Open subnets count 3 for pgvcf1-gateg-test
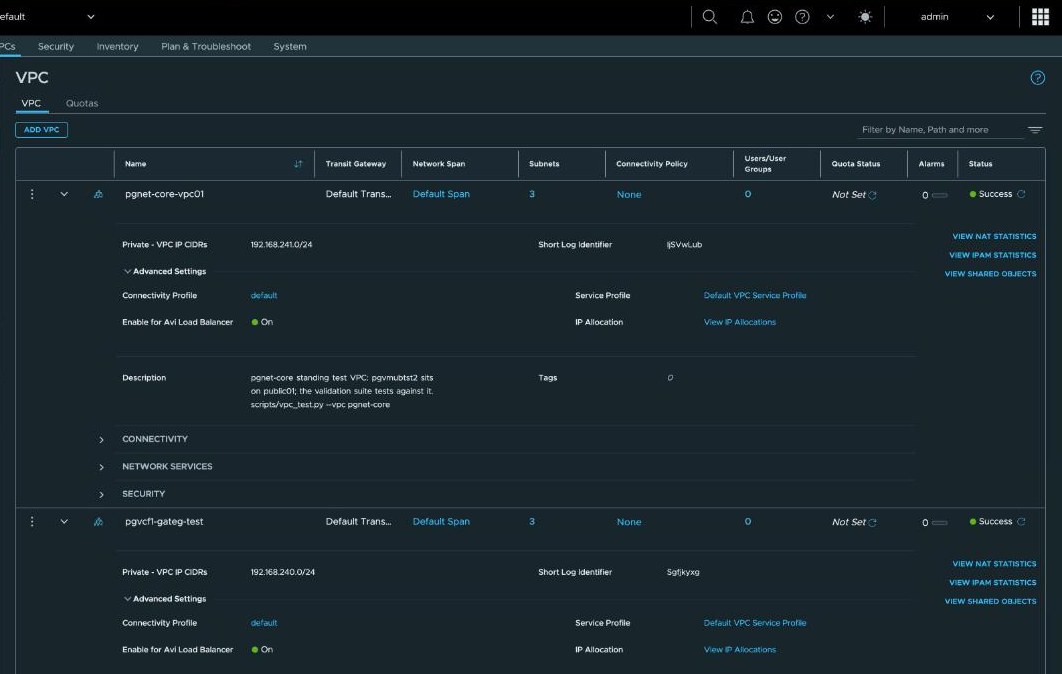 pyautogui.click(x=532, y=522)
